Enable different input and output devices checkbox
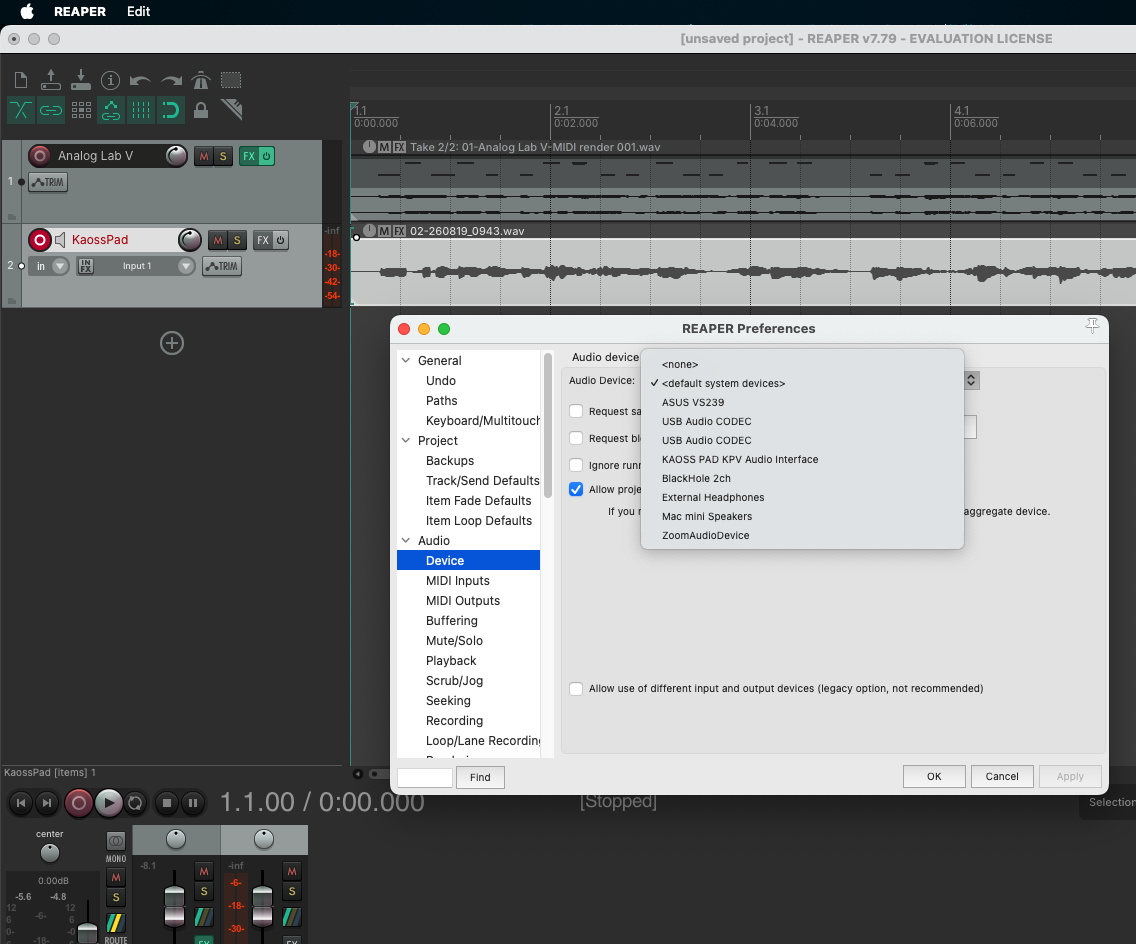The width and height of the screenshot is (1136, 944). point(576,688)
